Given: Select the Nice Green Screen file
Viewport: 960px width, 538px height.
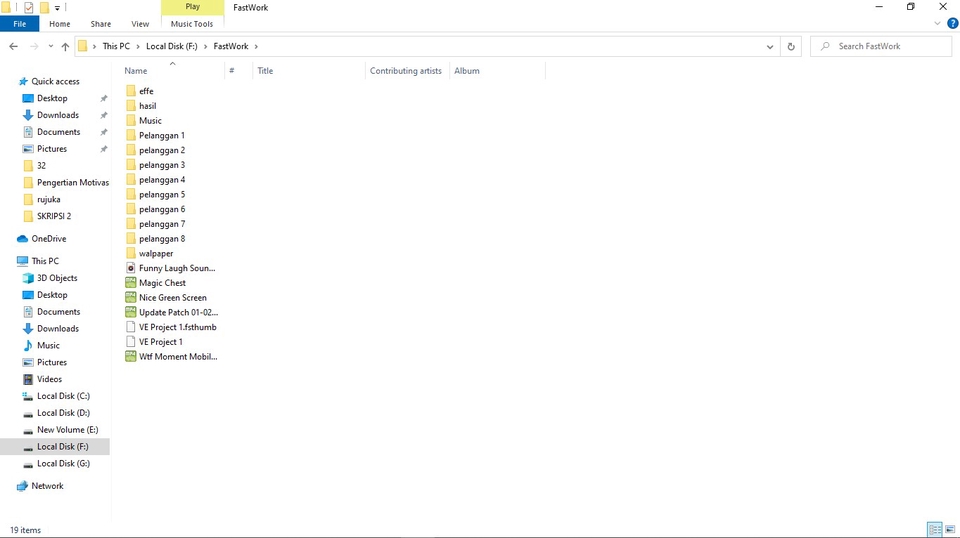Looking at the screenshot, I should 166,297.
